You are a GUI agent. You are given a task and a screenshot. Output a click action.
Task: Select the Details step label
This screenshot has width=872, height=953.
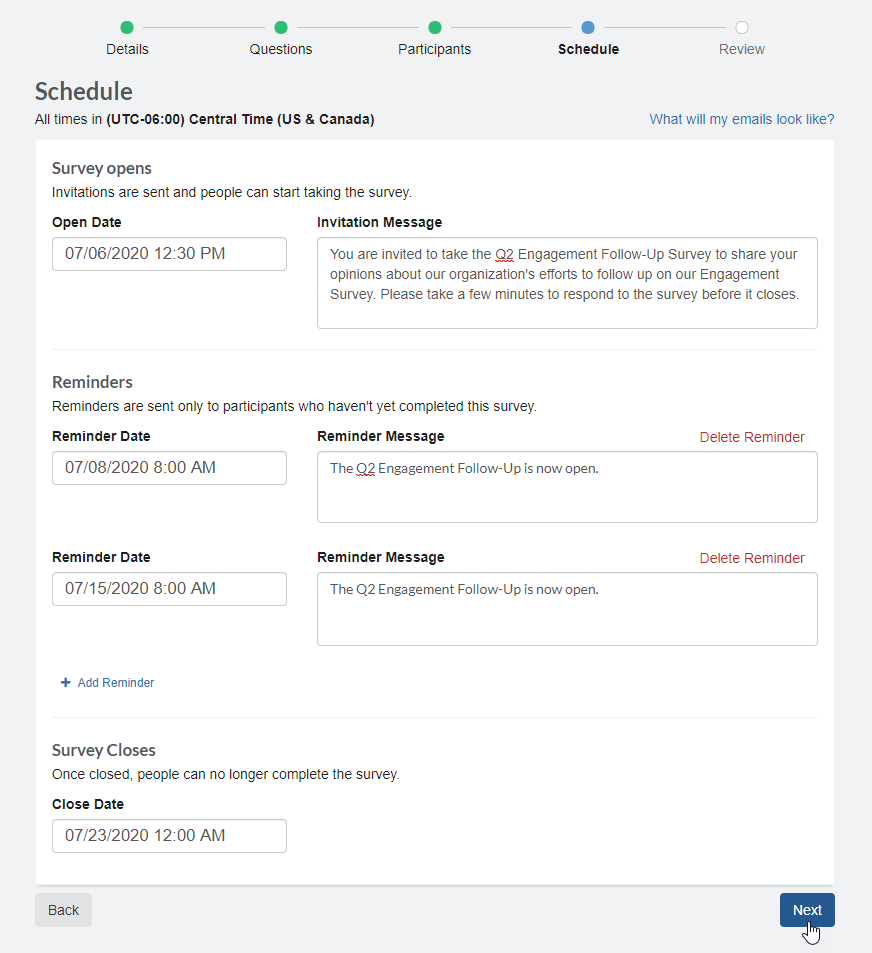127,48
